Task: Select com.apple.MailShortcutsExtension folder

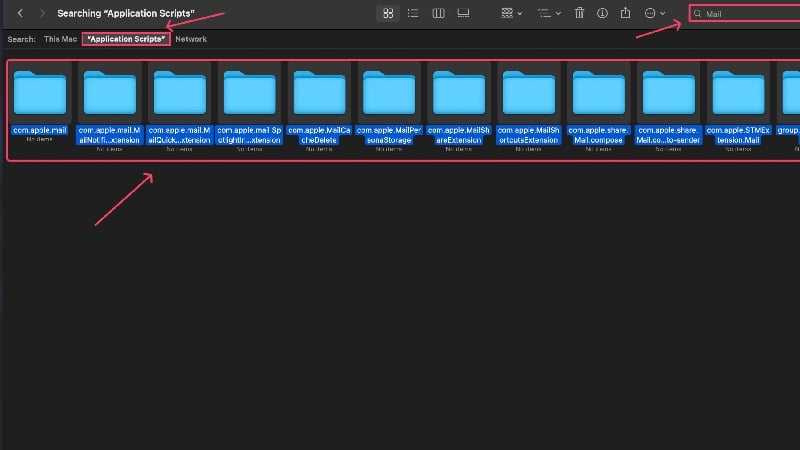Action: point(529,107)
